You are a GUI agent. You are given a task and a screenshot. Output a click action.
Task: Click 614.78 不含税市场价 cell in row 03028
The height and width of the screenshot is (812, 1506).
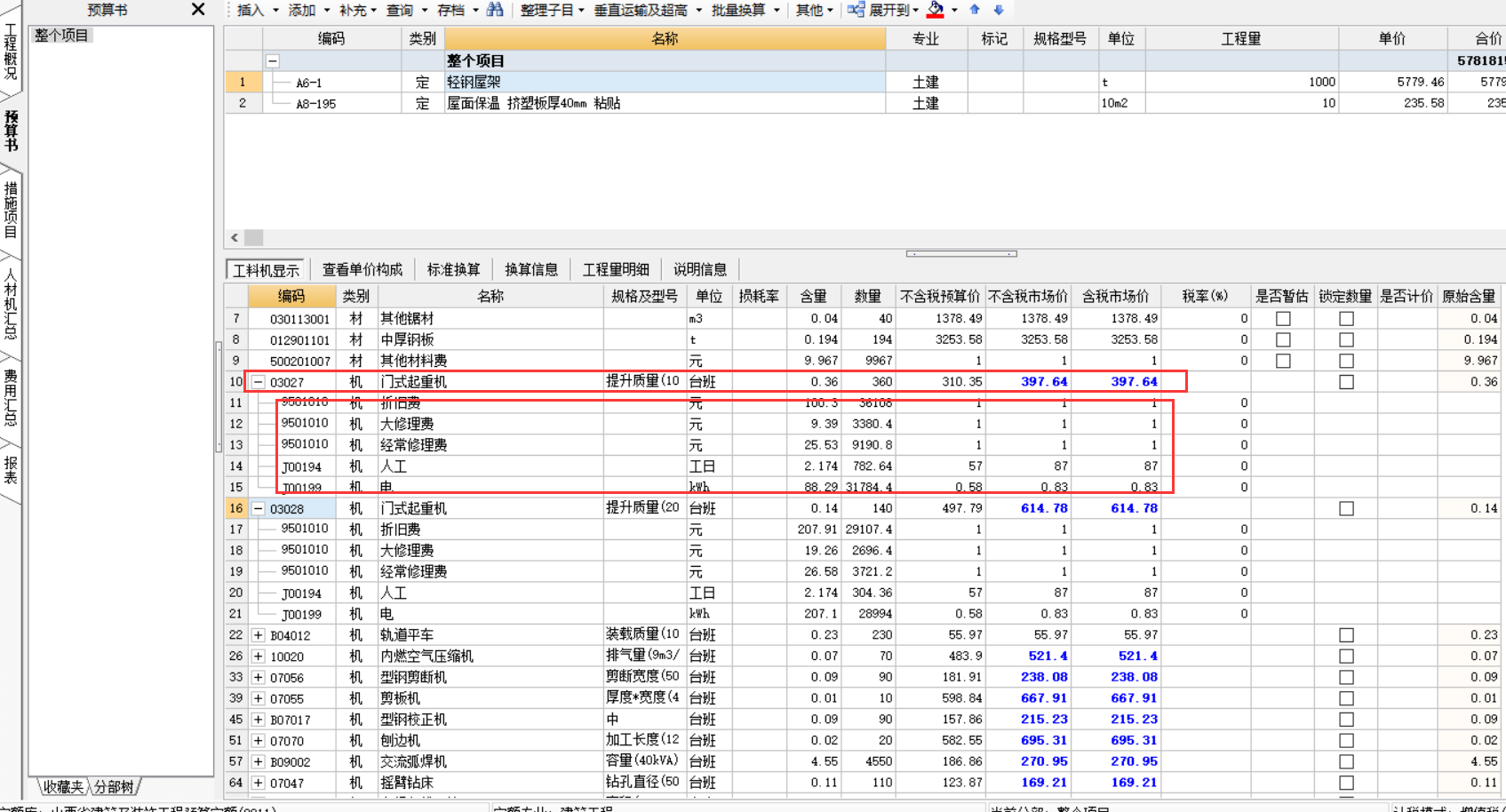coord(1028,509)
